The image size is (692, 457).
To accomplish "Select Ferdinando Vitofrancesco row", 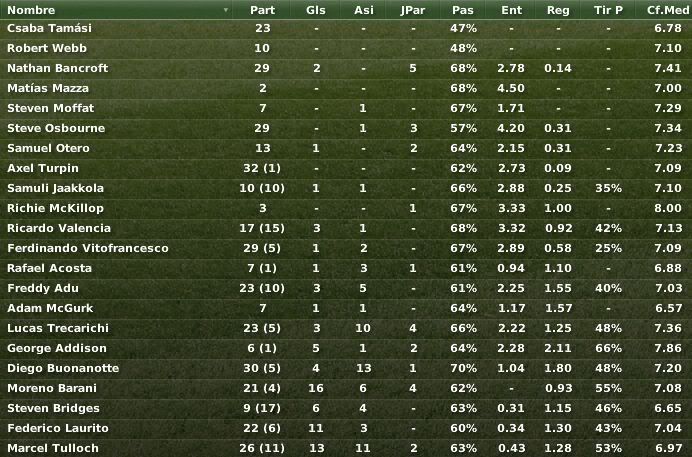I will coord(346,248).
